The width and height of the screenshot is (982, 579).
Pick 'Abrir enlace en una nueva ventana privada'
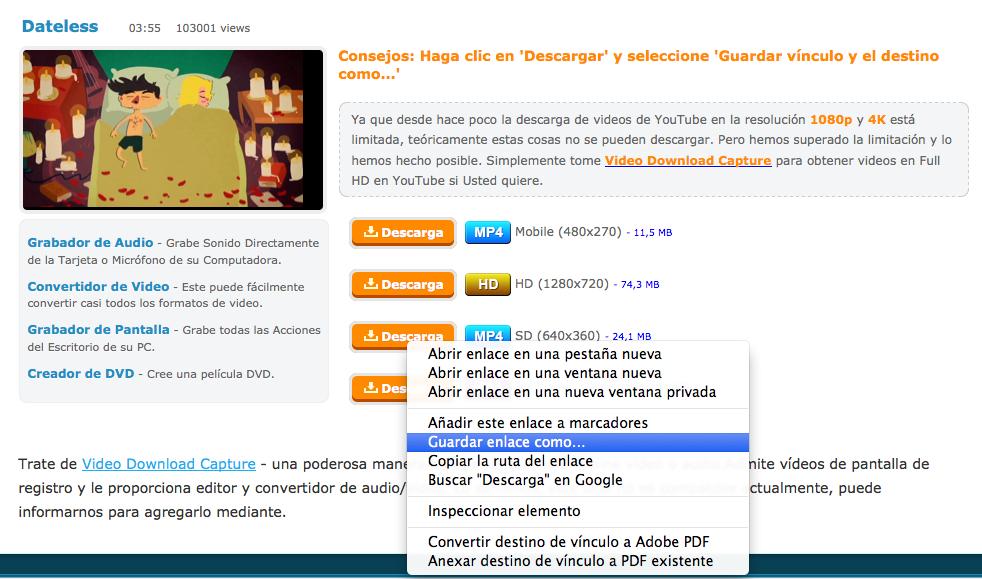tap(571, 392)
